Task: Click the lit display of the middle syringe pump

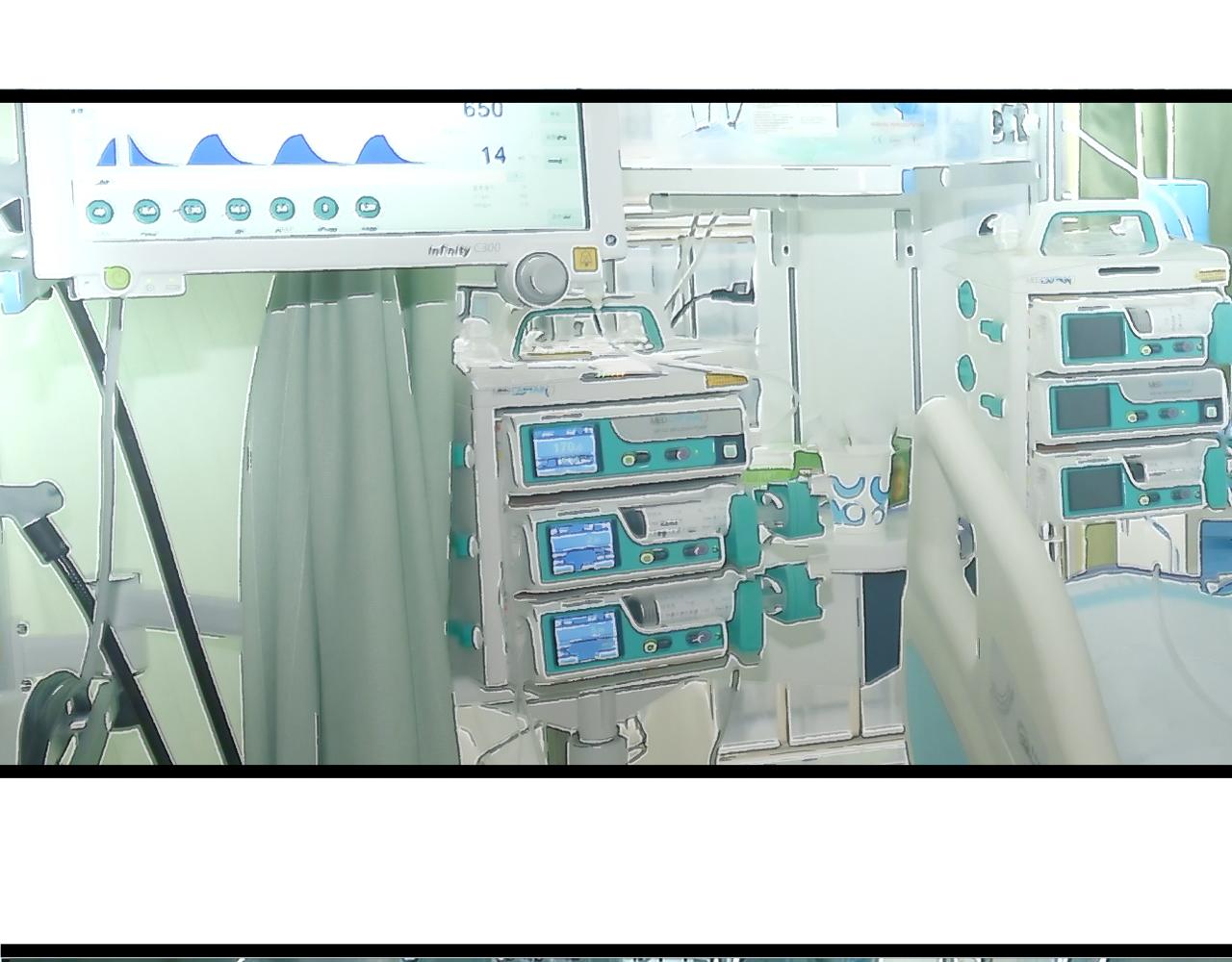Action: (x=582, y=548)
